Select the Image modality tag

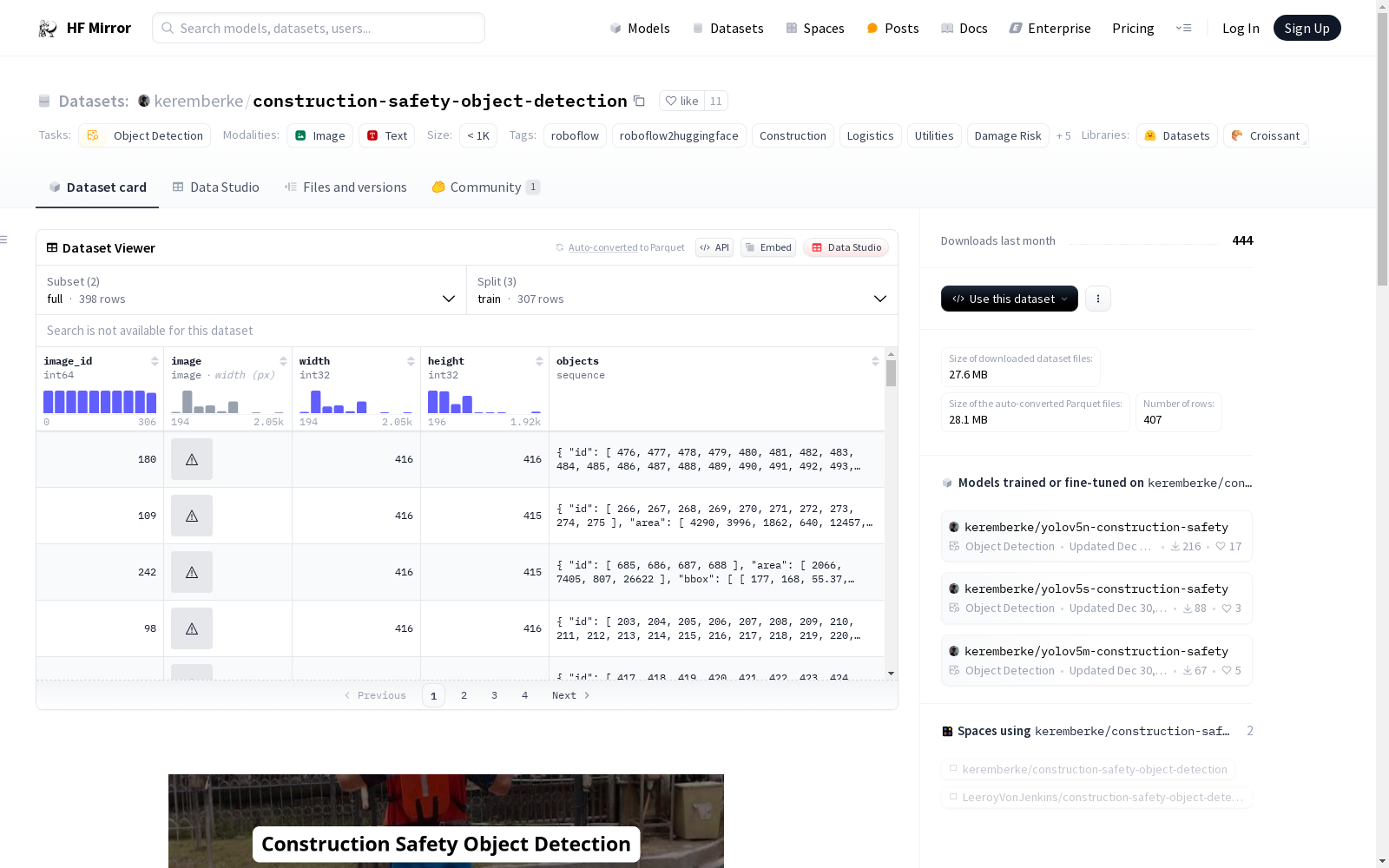(319, 136)
